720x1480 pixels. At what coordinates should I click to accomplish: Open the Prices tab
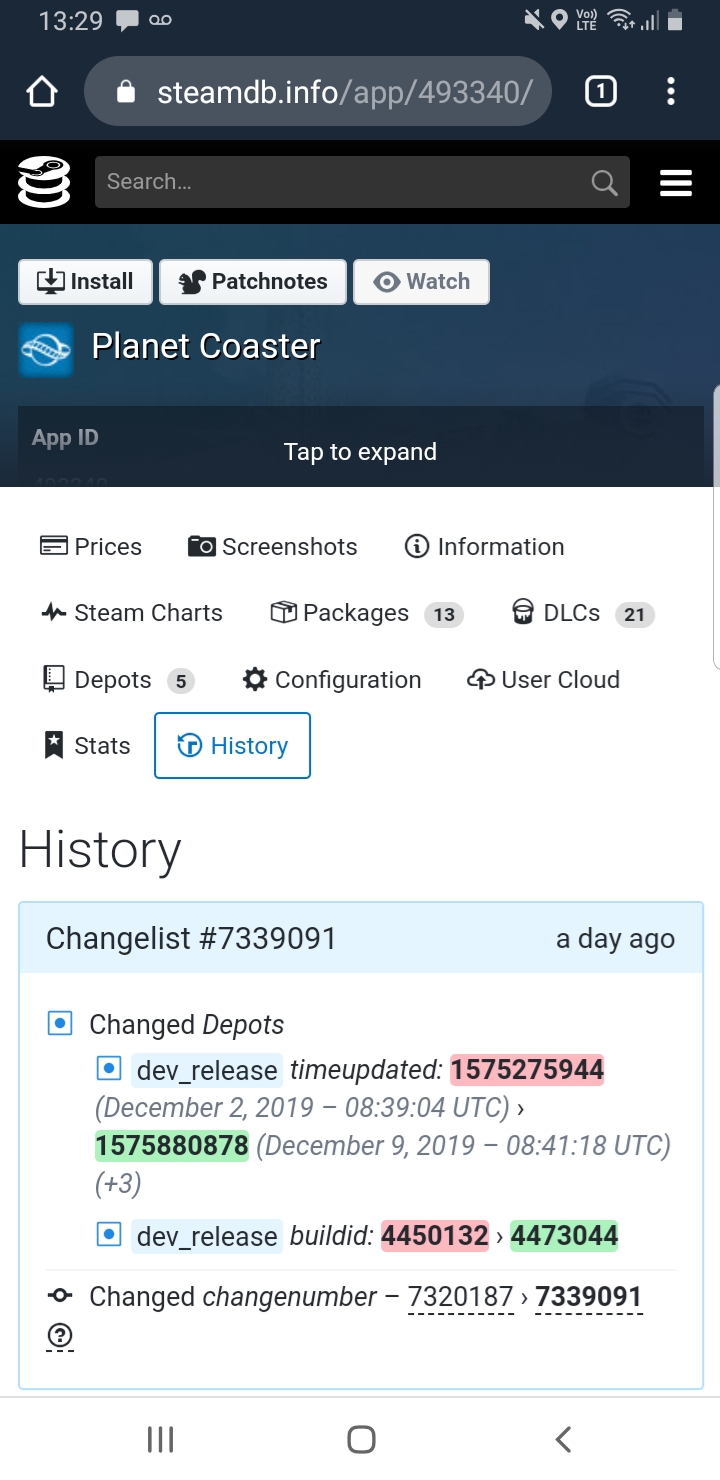91,547
